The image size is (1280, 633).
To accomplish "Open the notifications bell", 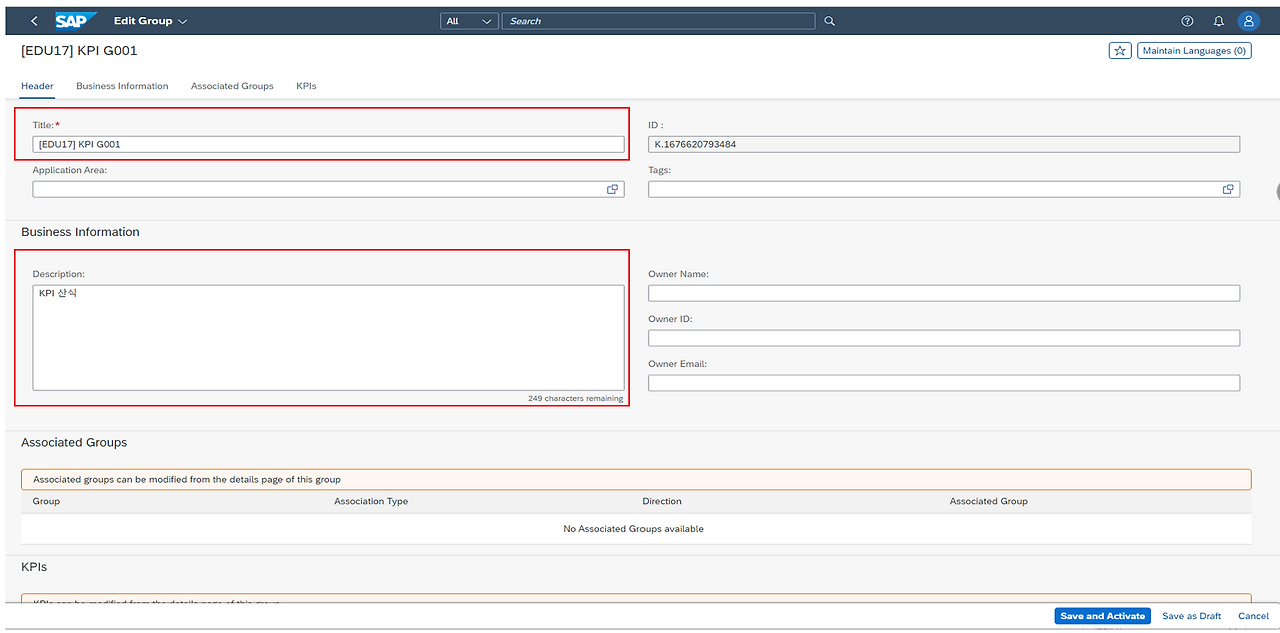I will (1217, 20).
